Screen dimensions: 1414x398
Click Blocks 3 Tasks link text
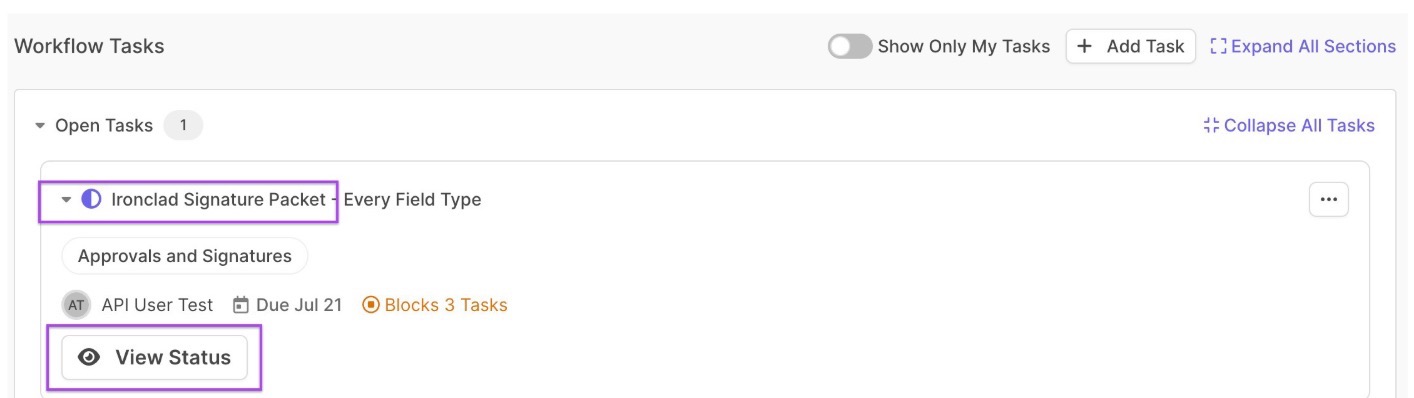click(x=446, y=305)
